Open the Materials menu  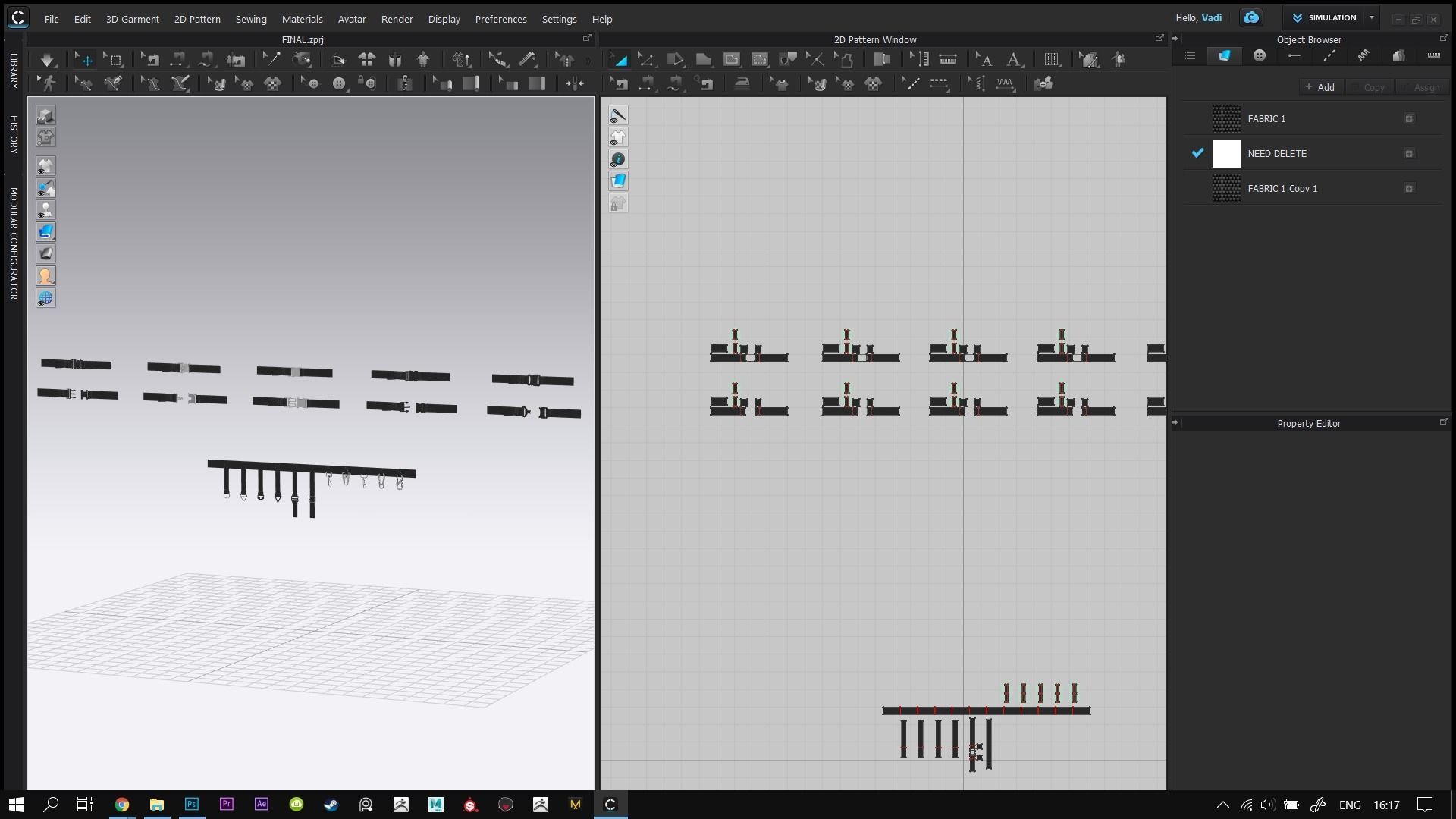pyautogui.click(x=302, y=19)
